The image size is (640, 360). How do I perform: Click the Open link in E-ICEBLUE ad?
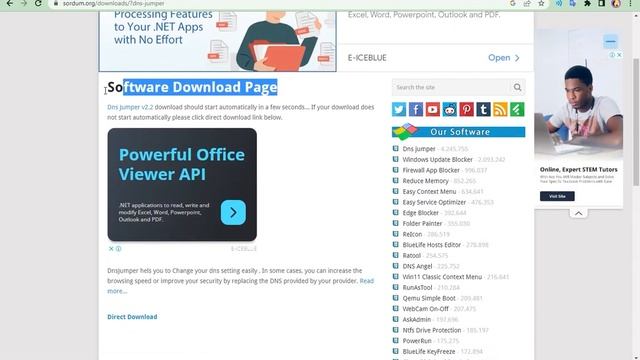pos(504,58)
